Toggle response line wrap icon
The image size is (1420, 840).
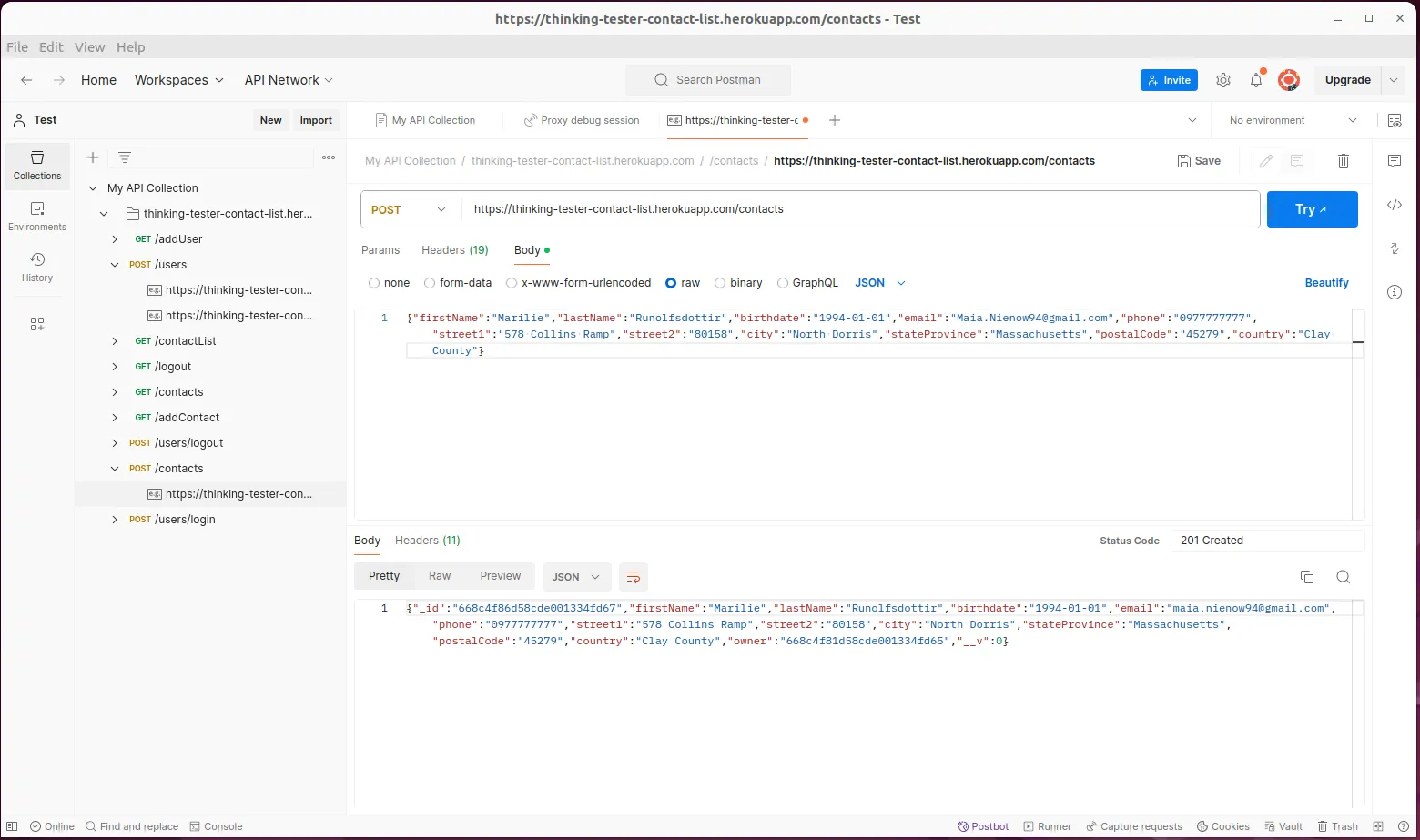[x=634, y=577]
